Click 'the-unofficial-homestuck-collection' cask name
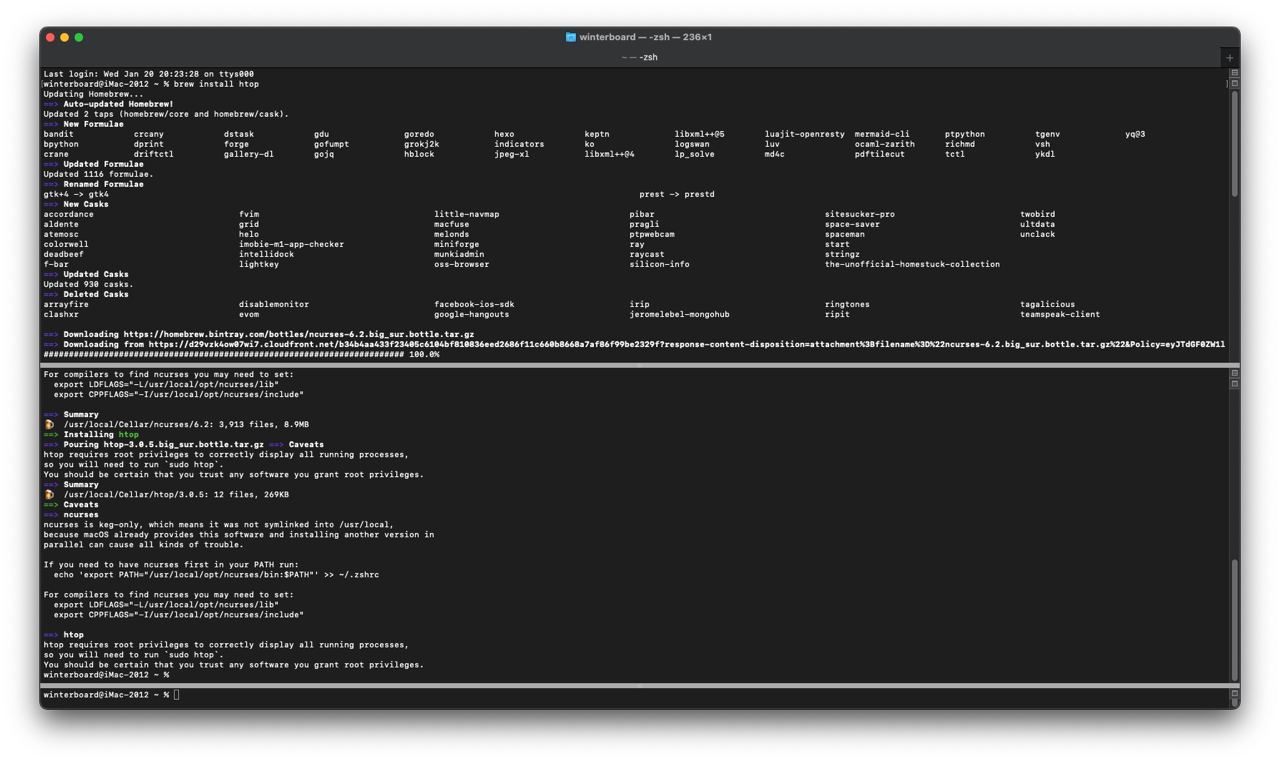The width and height of the screenshot is (1280, 762). pos(912,264)
